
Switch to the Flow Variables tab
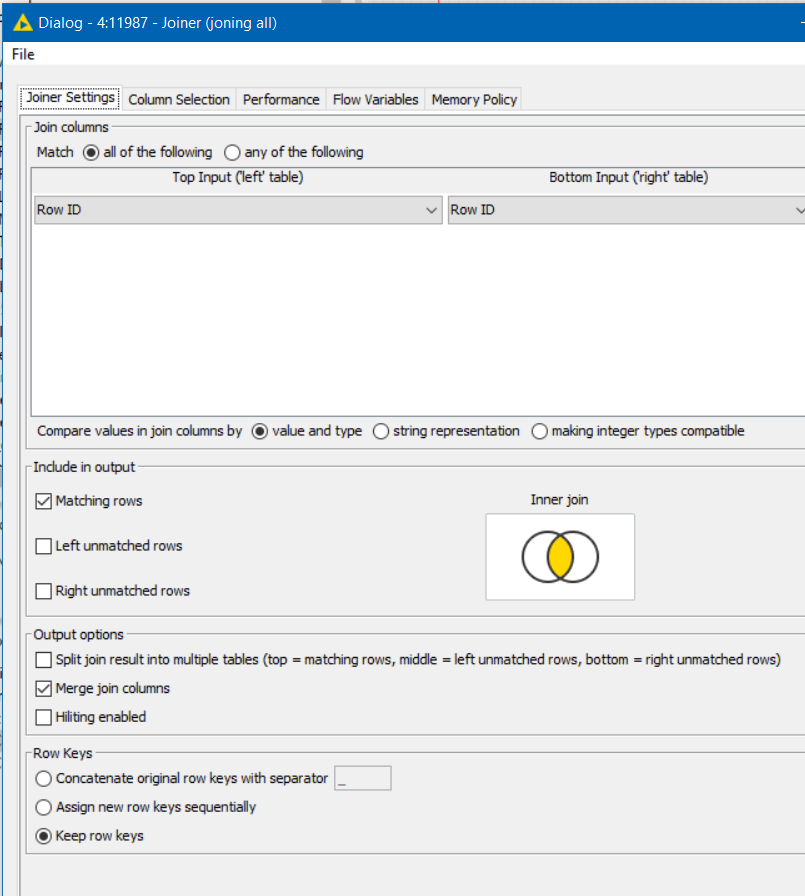pyautogui.click(x=375, y=99)
